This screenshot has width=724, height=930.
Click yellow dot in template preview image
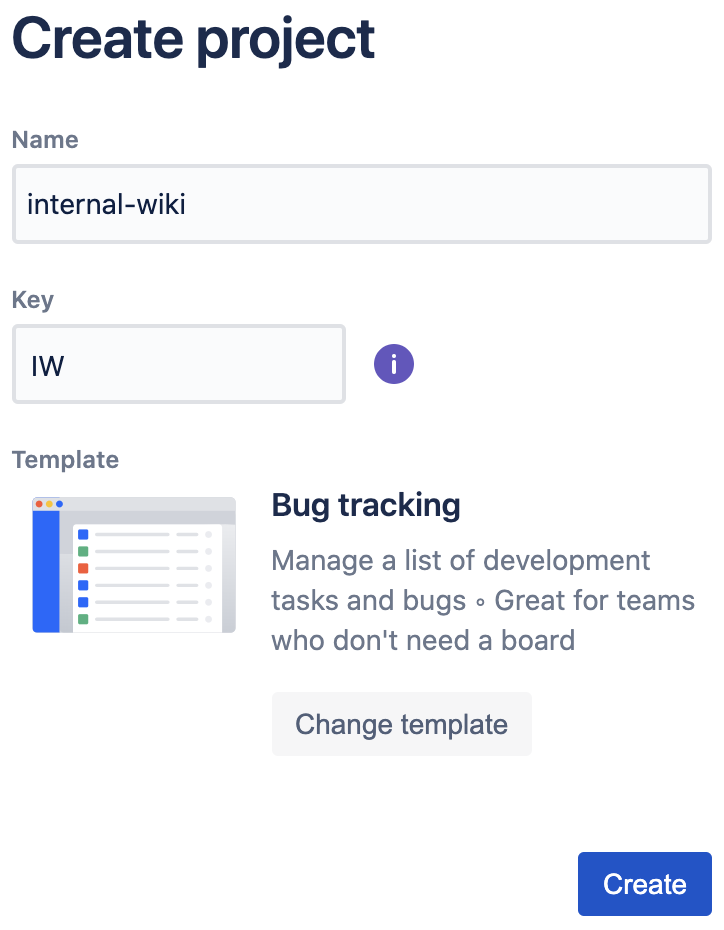(49, 504)
